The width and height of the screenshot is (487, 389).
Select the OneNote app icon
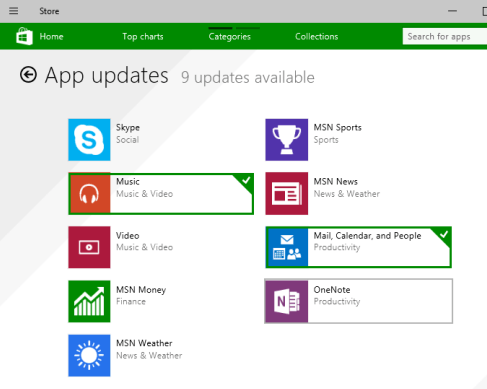click(x=287, y=301)
